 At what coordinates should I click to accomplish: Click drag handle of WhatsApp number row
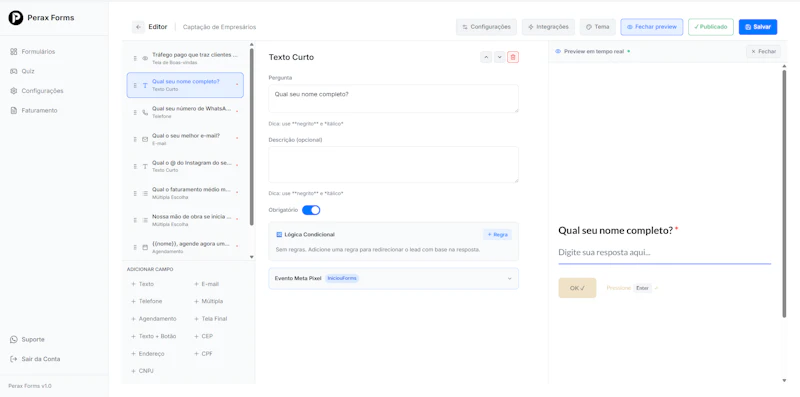click(x=135, y=112)
